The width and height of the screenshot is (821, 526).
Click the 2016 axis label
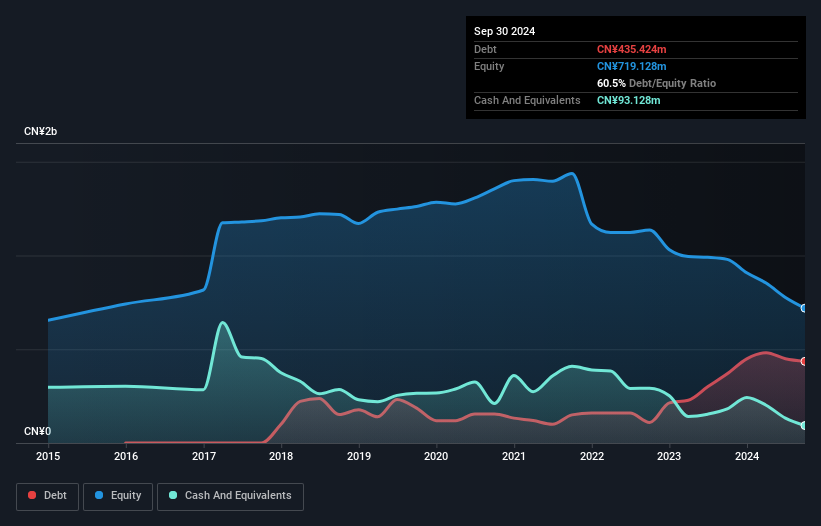(x=126, y=456)
